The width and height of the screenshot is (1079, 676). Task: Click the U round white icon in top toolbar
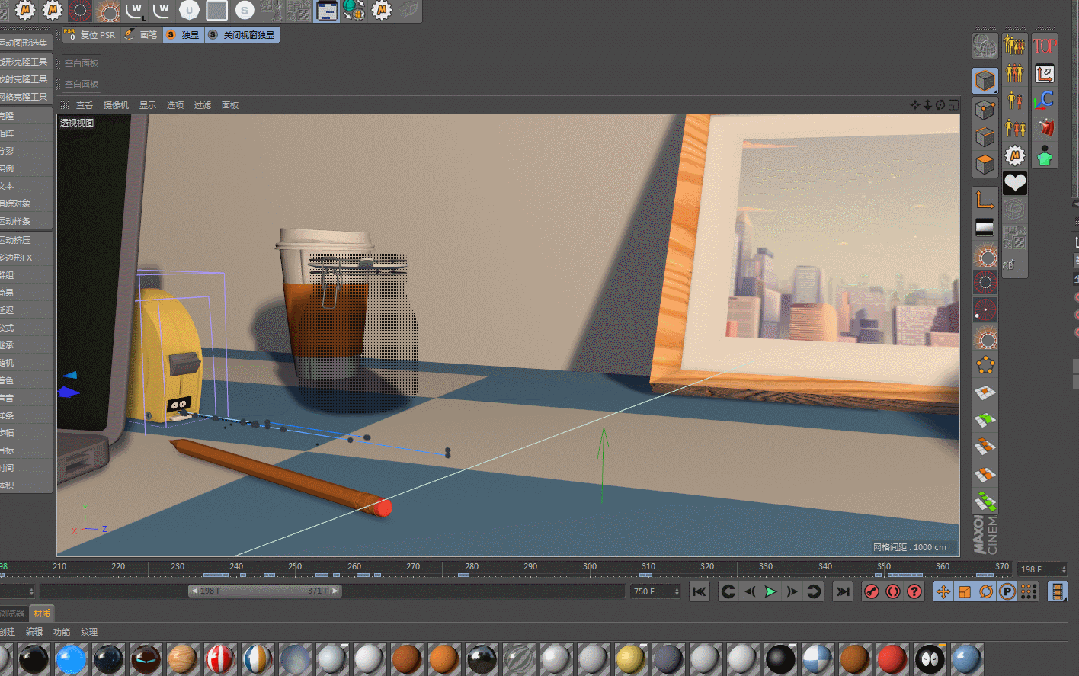[189, 10]
